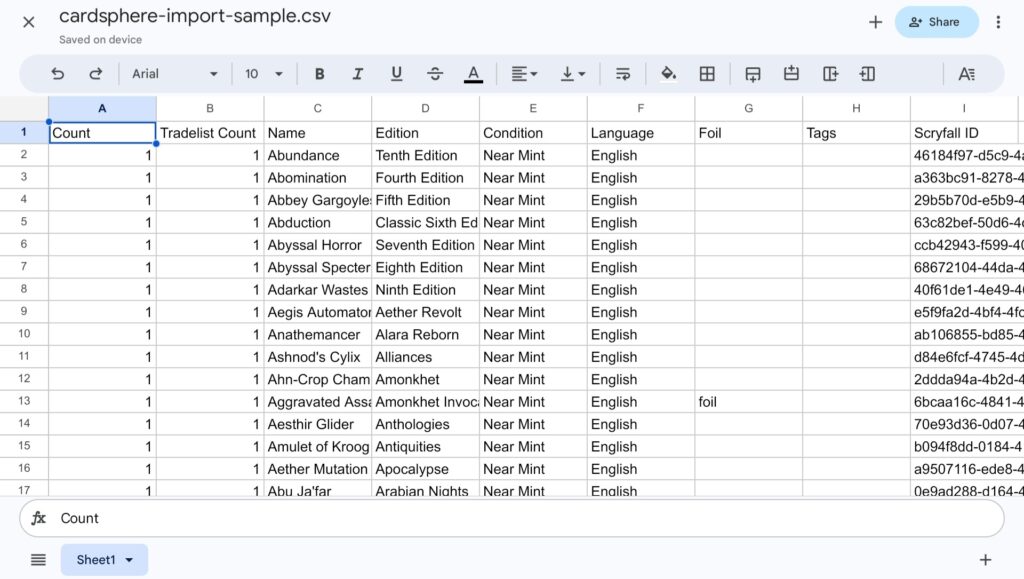Insert a row using the toolbar icon
This screenshot has height=579, width=1024.
[752, 73]
